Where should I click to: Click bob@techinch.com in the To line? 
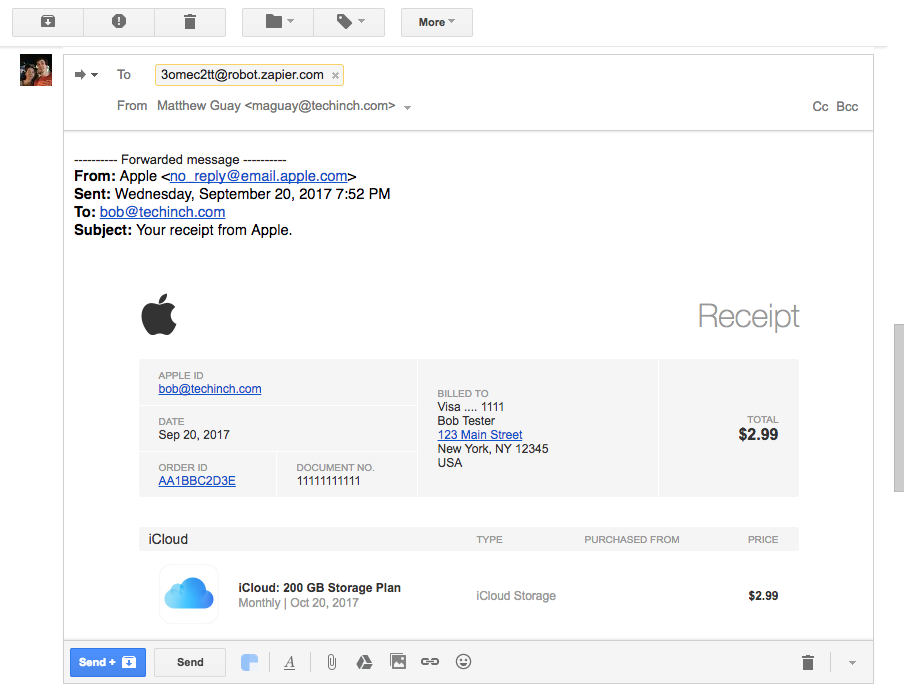[162, 212]
